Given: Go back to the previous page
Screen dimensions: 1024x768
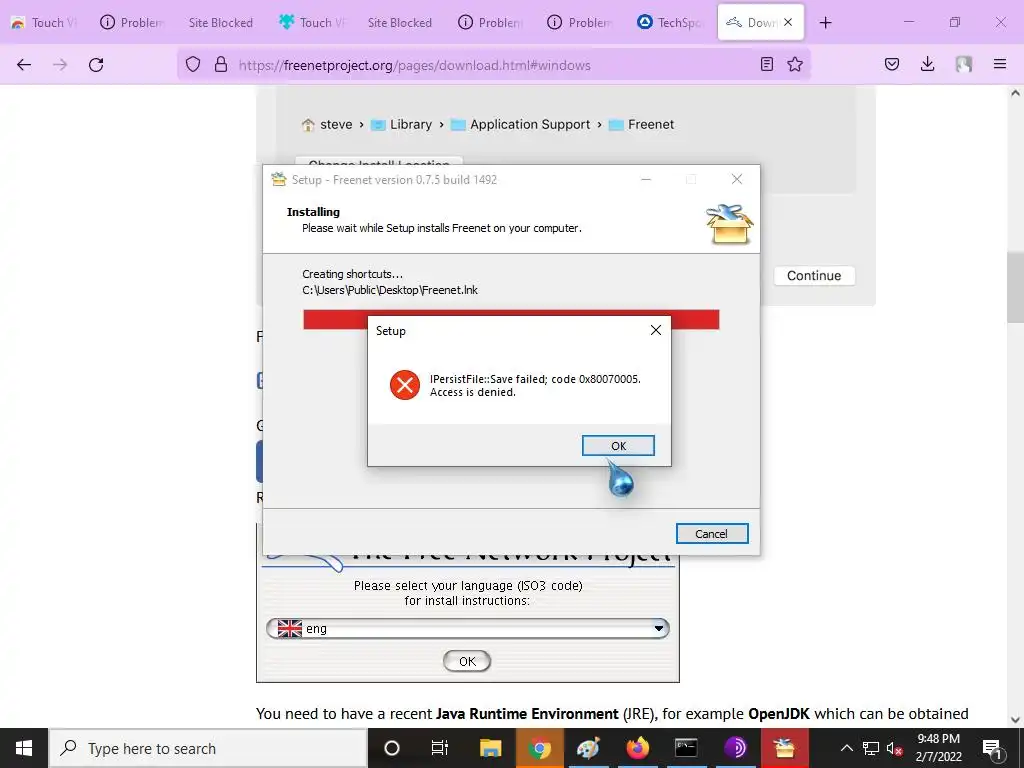Looking at the screenshot, I should click(x=24, y=64).
